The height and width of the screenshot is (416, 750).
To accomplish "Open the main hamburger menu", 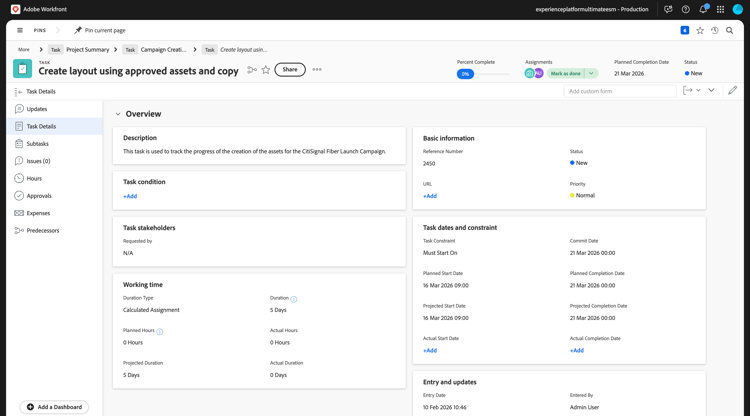I will click(x=20, y=30).
